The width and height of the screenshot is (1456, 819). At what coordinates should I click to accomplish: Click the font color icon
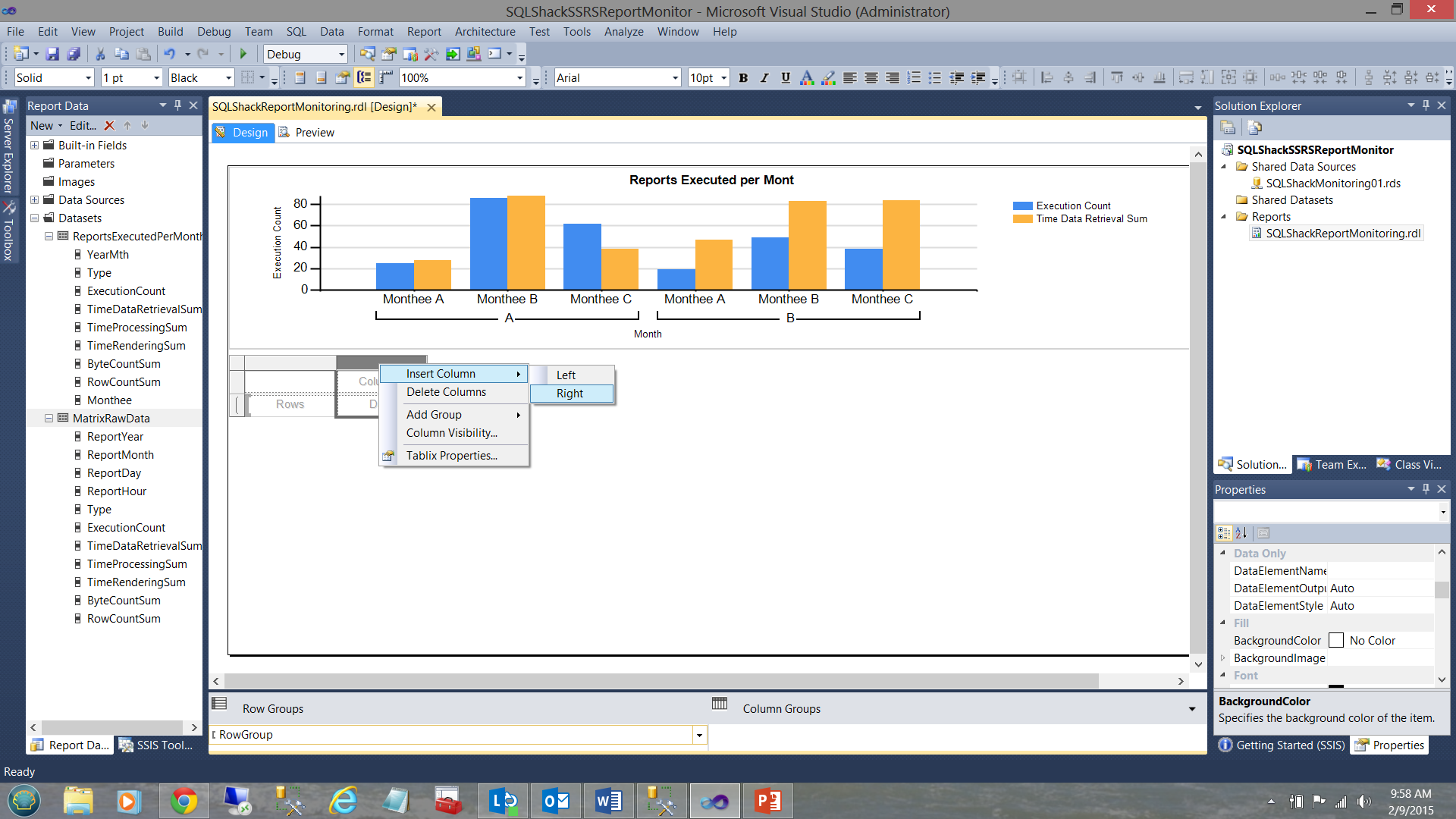807,77
